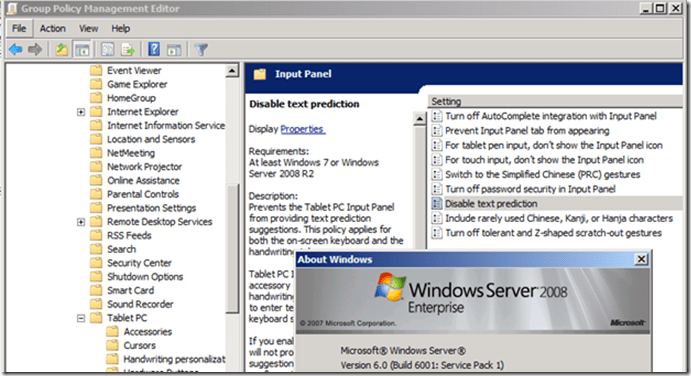691x376 pixels.
Task: Select Network Projector tree item
Action: (145, 167)
